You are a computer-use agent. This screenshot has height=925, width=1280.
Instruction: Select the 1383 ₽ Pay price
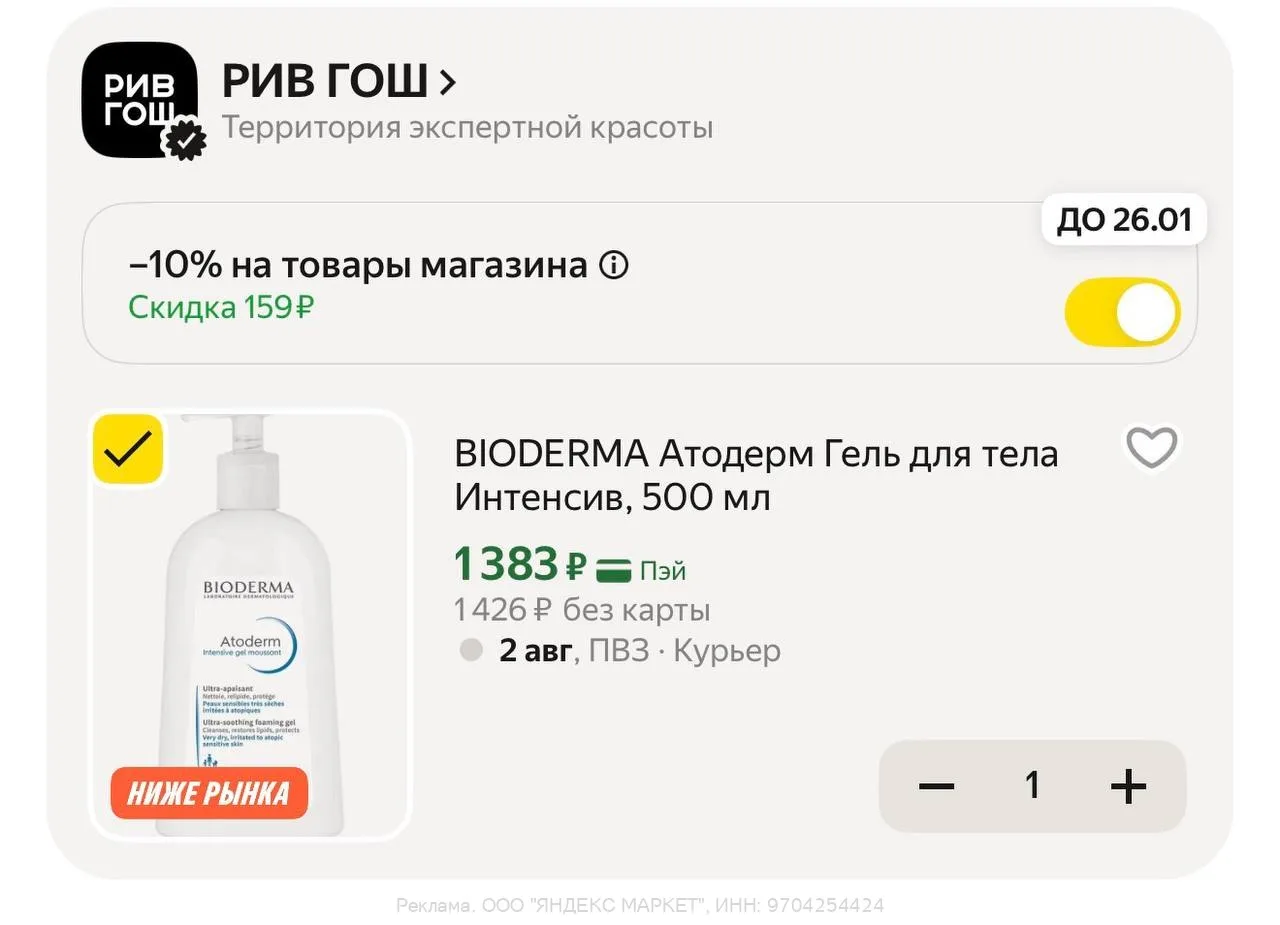520,565
